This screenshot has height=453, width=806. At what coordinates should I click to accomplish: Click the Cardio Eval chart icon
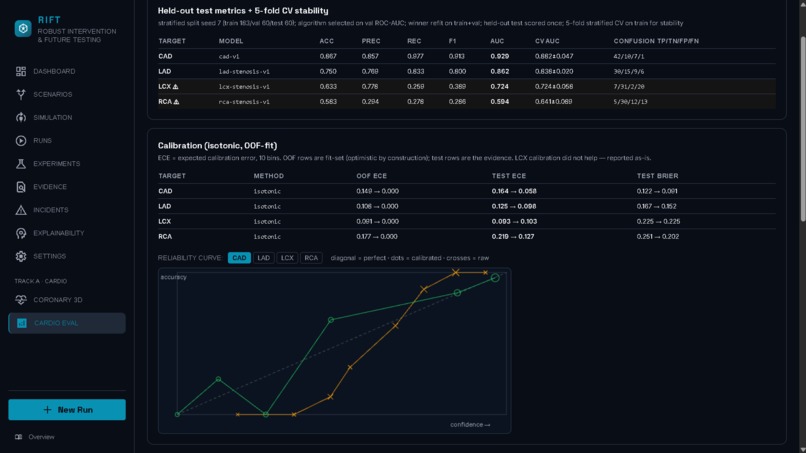[22, 323]
